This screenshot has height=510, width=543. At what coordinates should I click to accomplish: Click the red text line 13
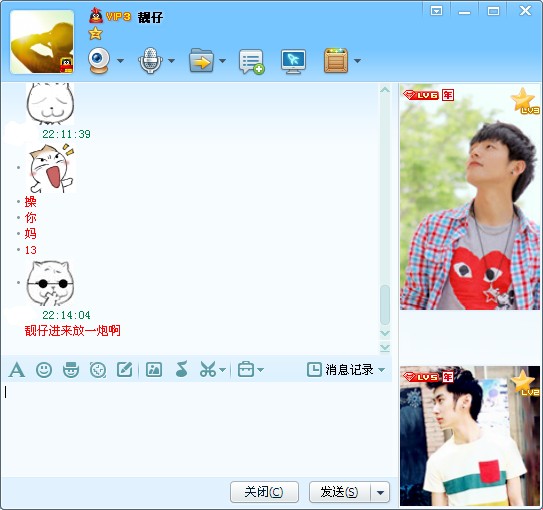tap(30, 250)
